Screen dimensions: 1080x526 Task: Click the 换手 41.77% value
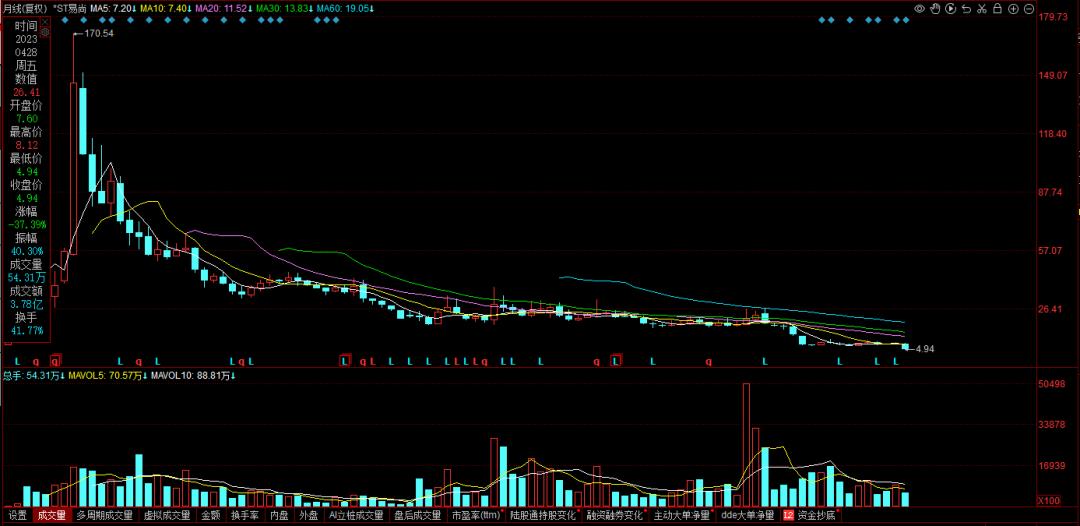coord(26,330)
